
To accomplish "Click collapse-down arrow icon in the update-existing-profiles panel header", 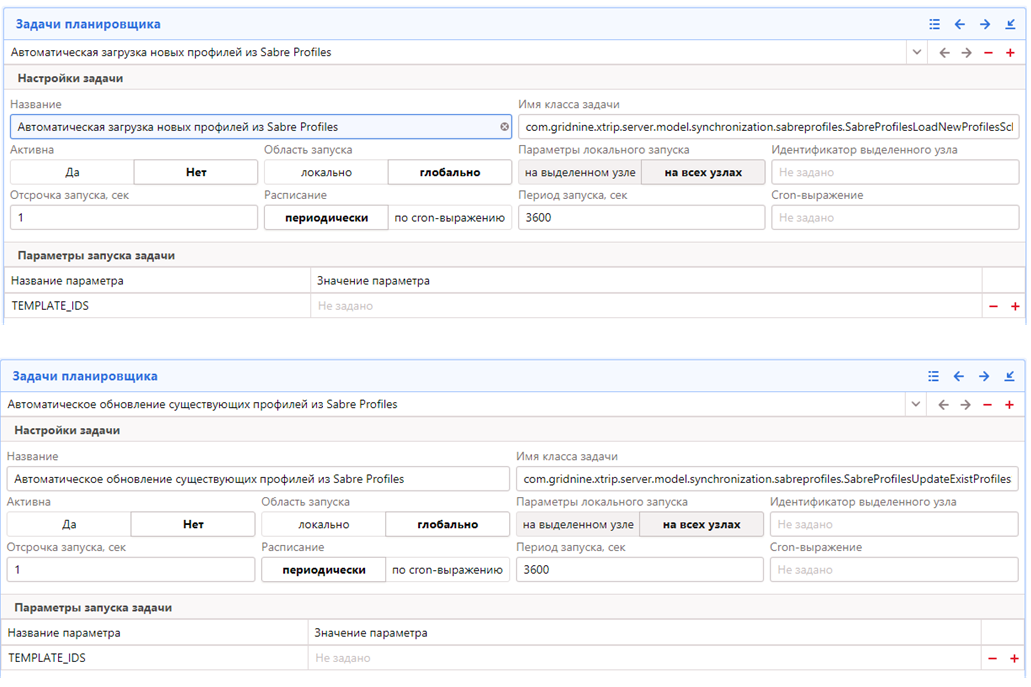I will [x=1009, y=376].
